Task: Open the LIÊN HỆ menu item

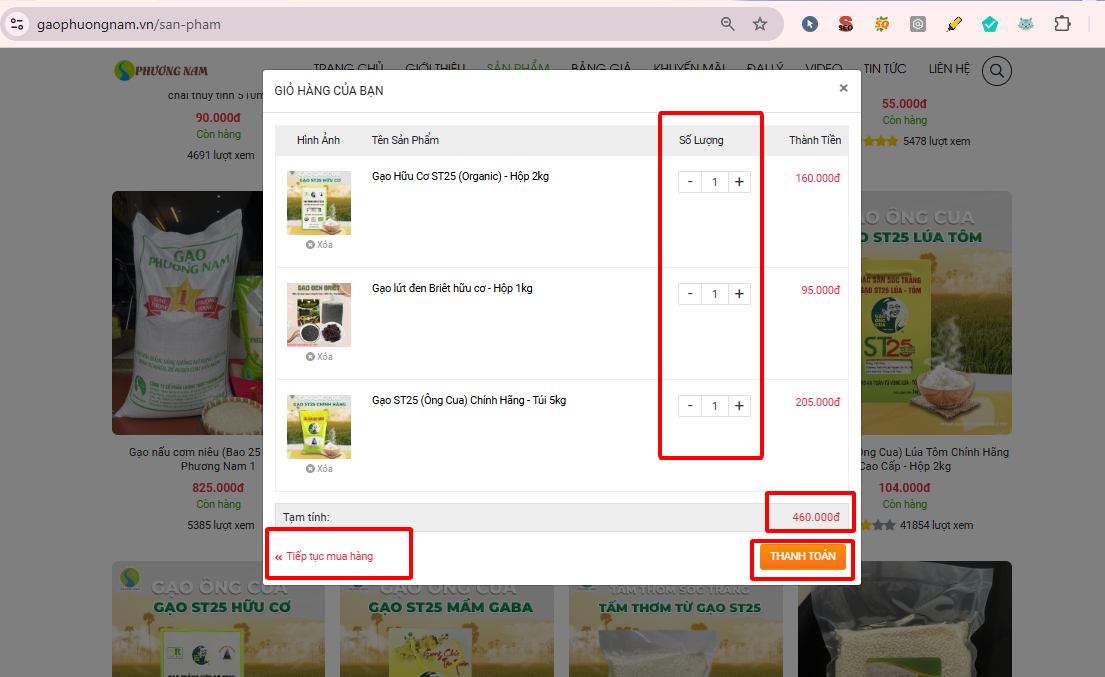Action: [x=949, y=69]
